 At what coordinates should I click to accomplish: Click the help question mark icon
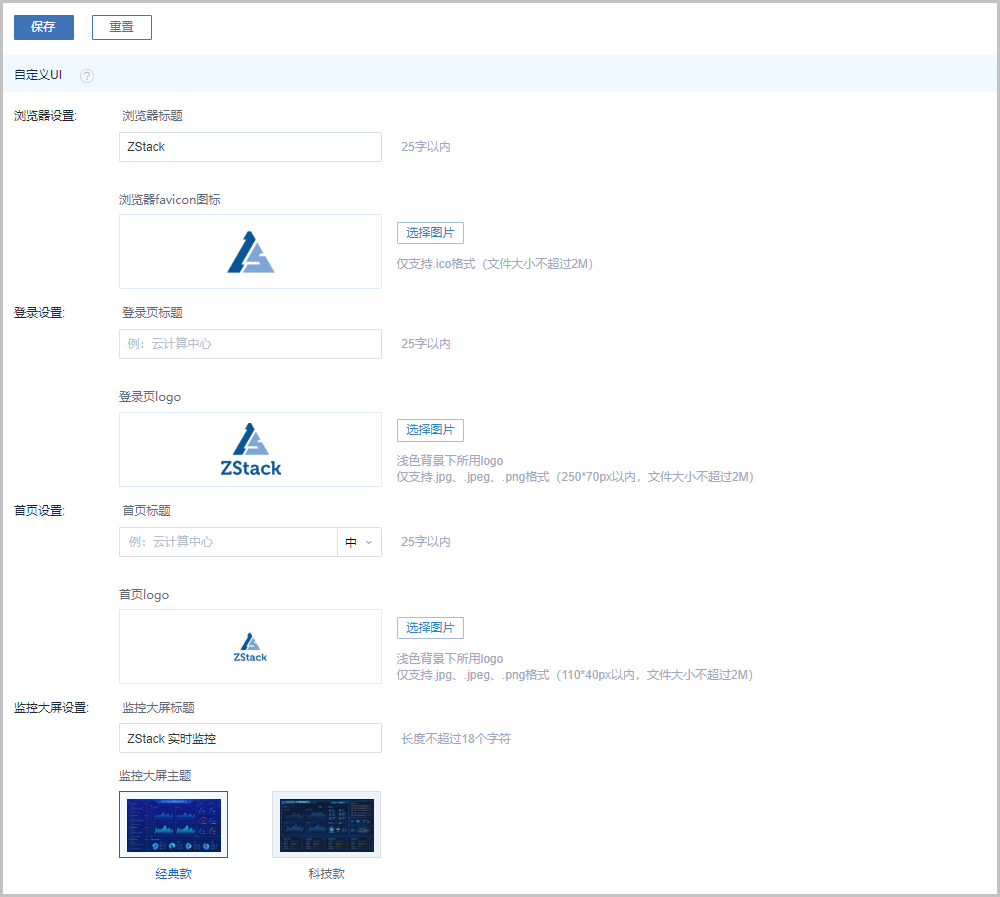[87, 76]
